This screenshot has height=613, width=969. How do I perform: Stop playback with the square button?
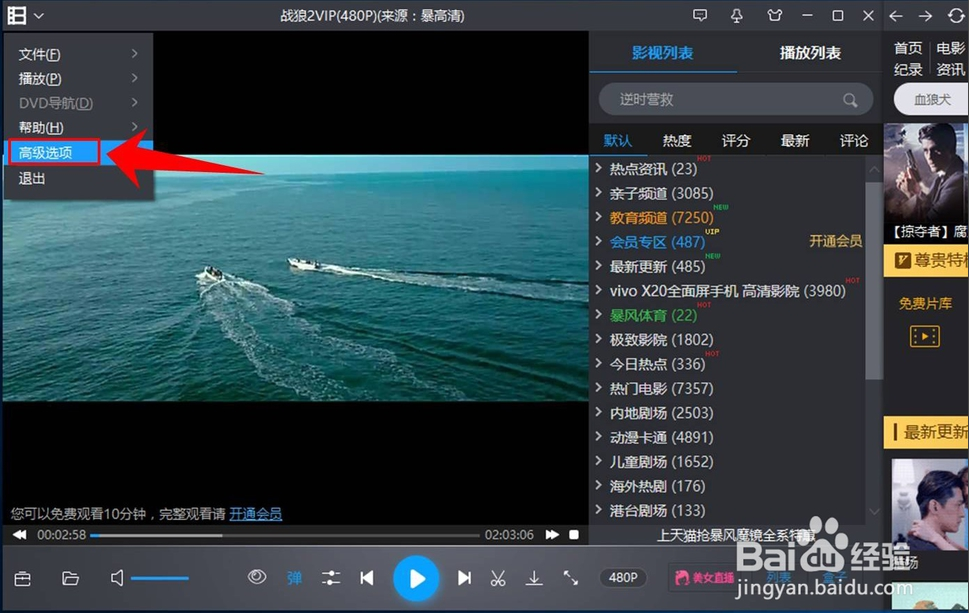point(574,535)
